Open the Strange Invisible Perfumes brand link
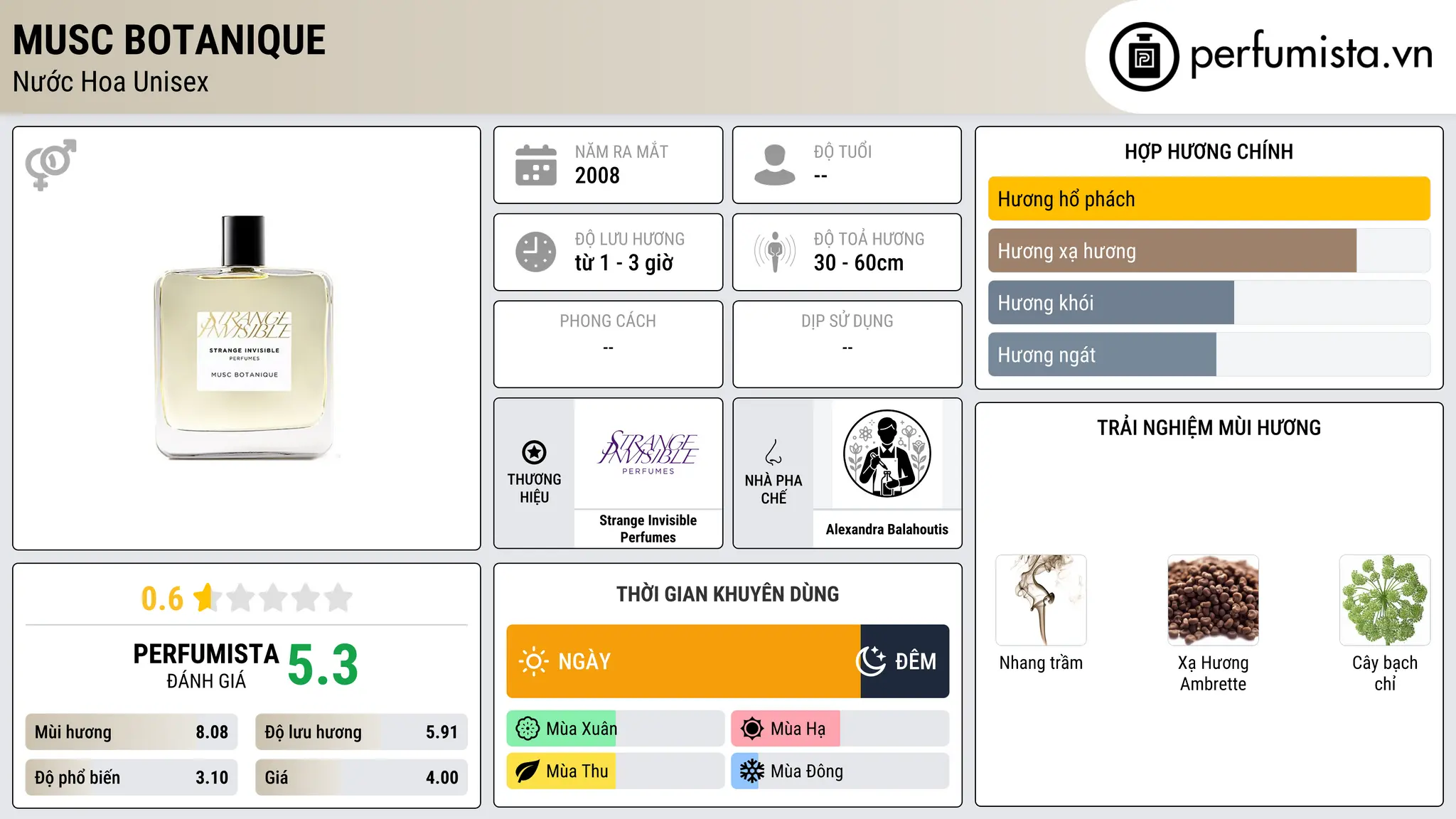The width and height of the screenshot is (1456, 819). click(648, 529)
